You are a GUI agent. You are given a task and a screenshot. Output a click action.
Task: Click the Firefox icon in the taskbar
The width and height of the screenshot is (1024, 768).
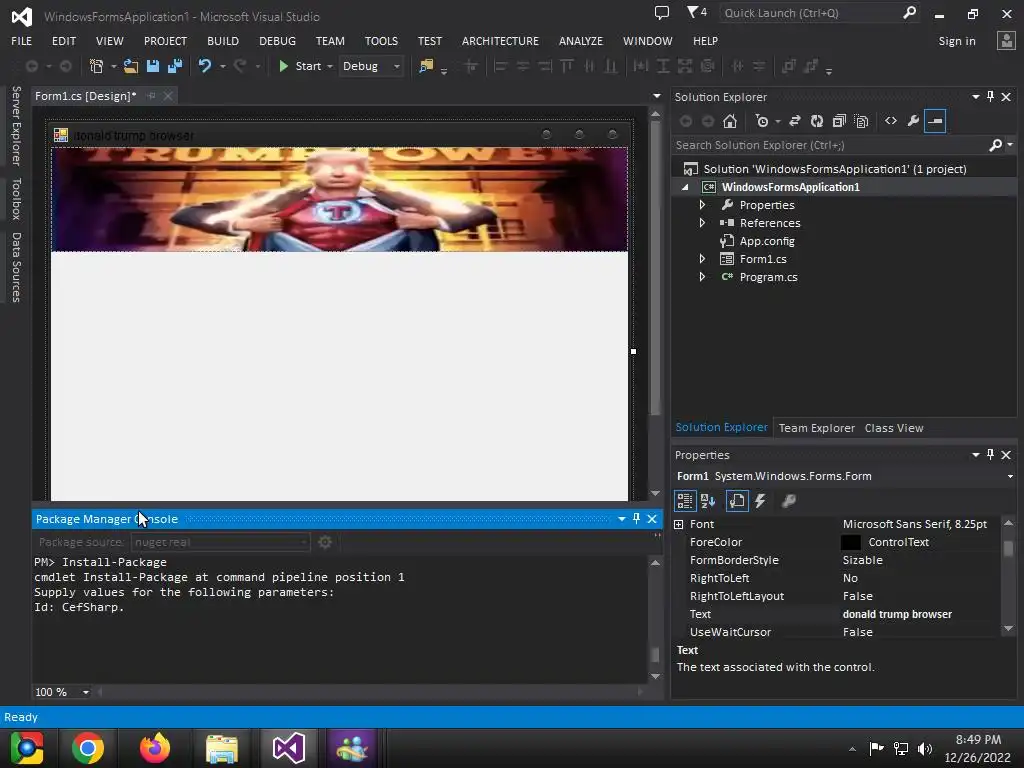pyautogui.click(x=155, y=748)
